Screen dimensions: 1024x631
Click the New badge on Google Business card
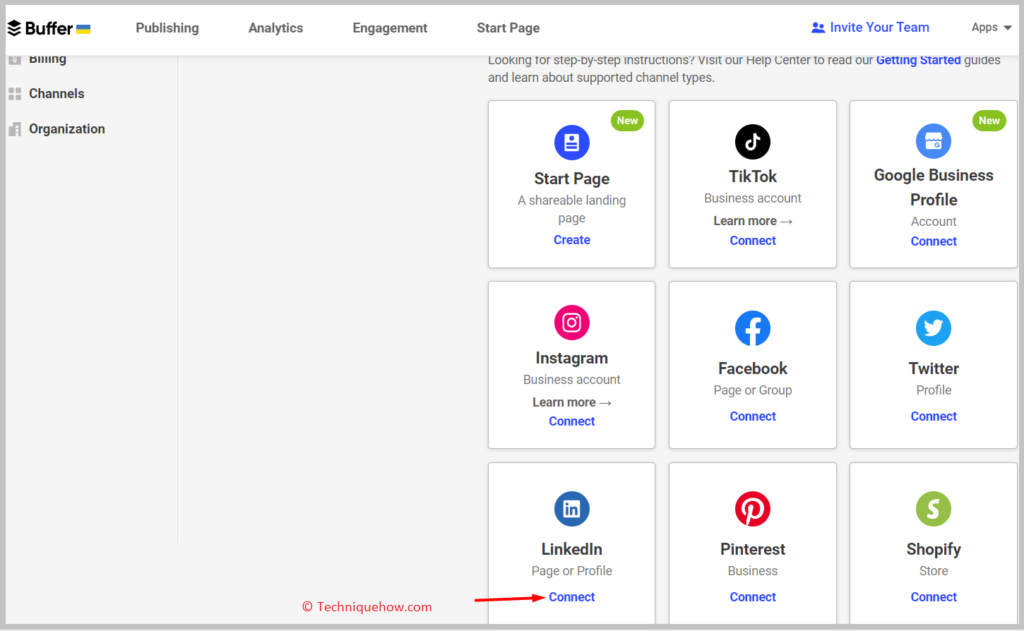[989, 120]
